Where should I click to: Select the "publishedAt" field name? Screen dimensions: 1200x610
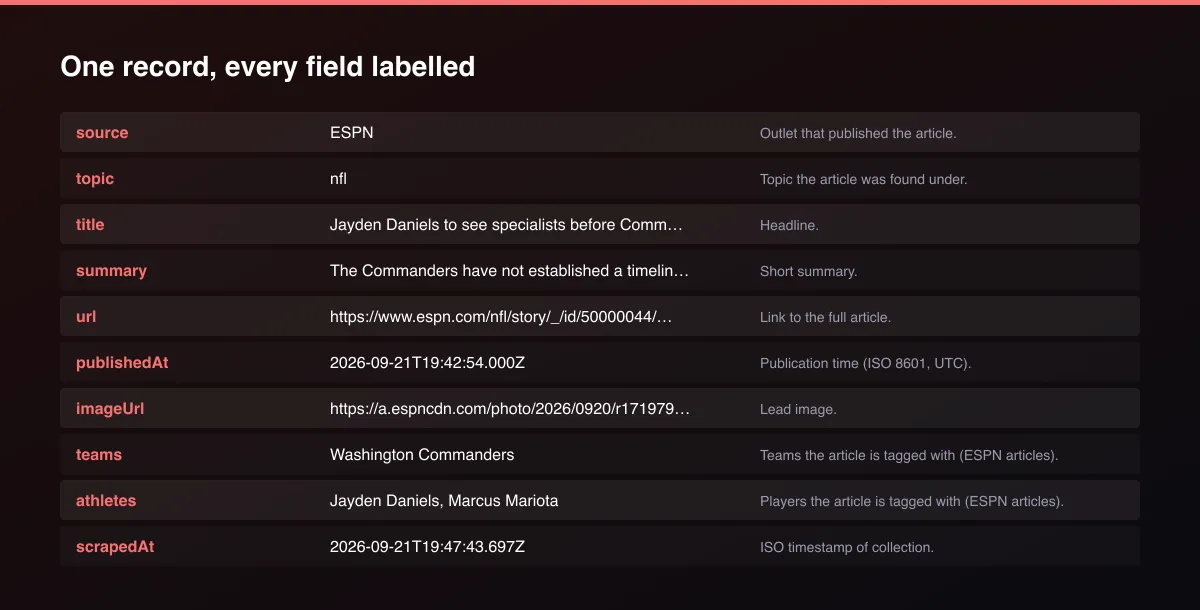point(122,363)
